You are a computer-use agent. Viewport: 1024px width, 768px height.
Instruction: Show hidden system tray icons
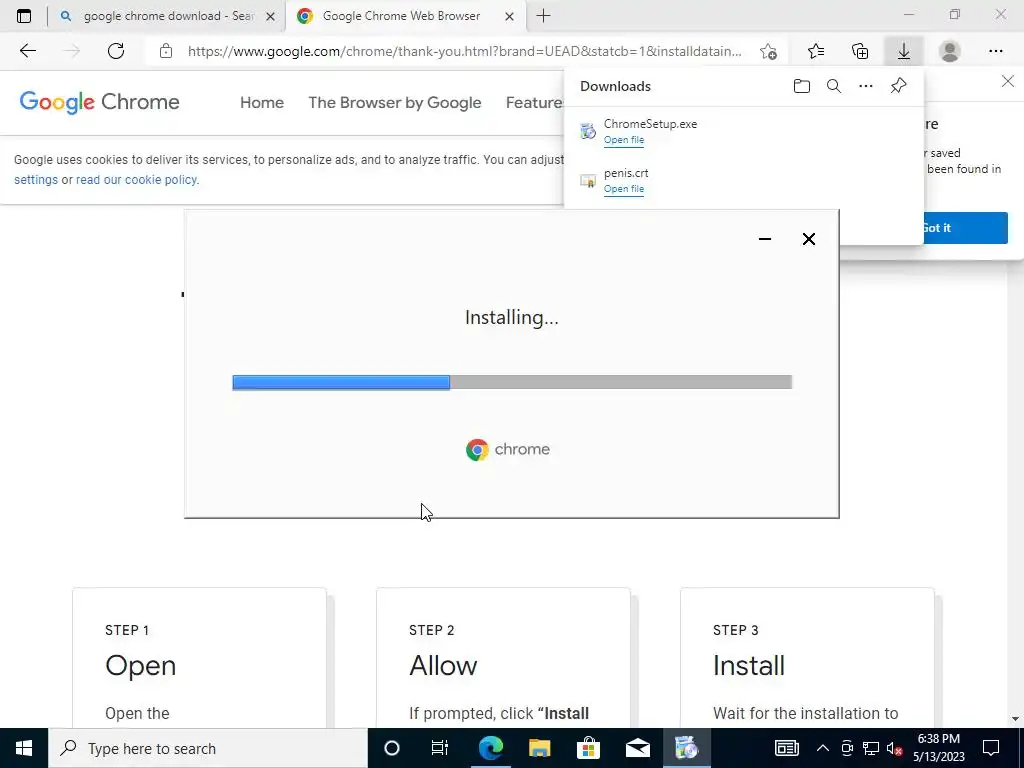(x=823, y=748)
